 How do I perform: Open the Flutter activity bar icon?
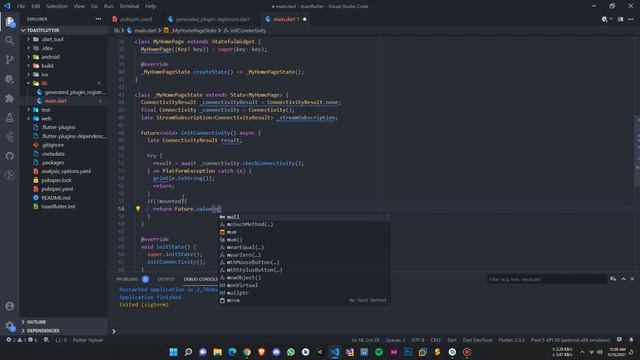(x=9, y=137)
